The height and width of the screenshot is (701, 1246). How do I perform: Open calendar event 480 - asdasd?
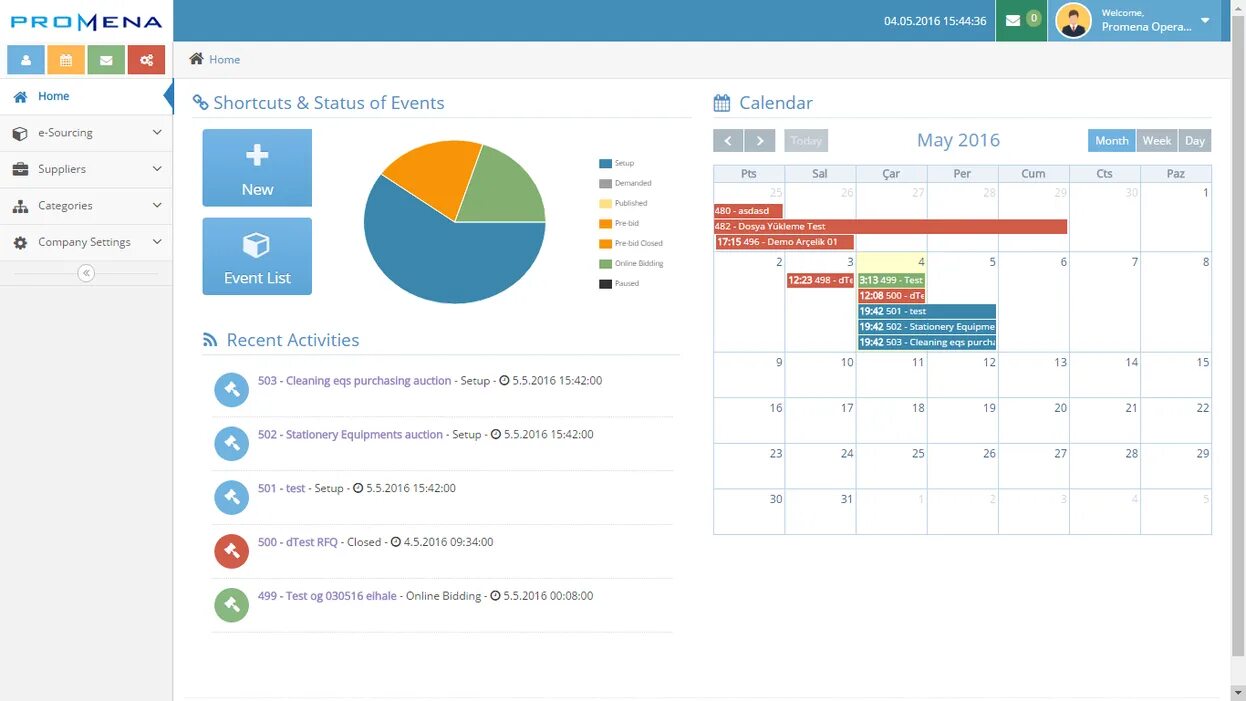pos(748,211)
